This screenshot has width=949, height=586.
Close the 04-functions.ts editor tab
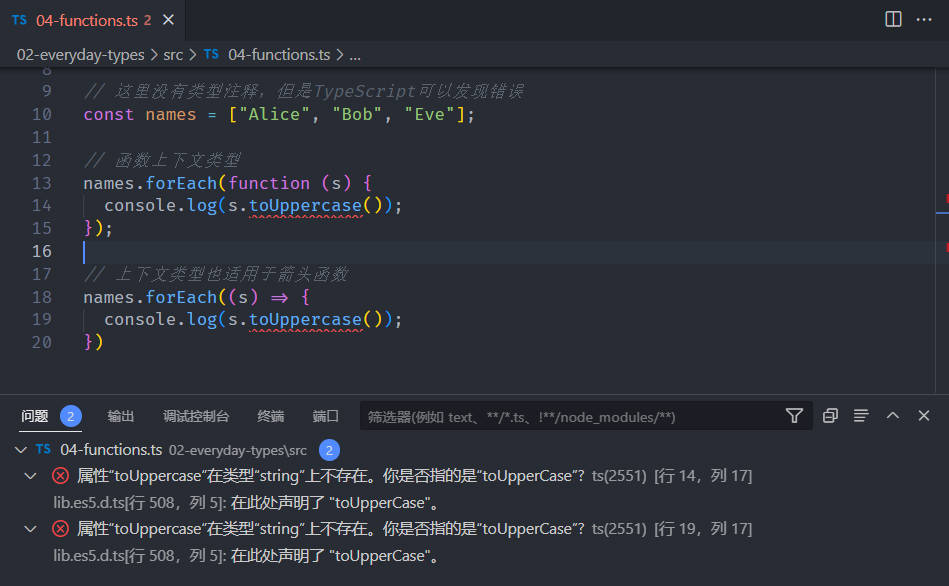168,20
